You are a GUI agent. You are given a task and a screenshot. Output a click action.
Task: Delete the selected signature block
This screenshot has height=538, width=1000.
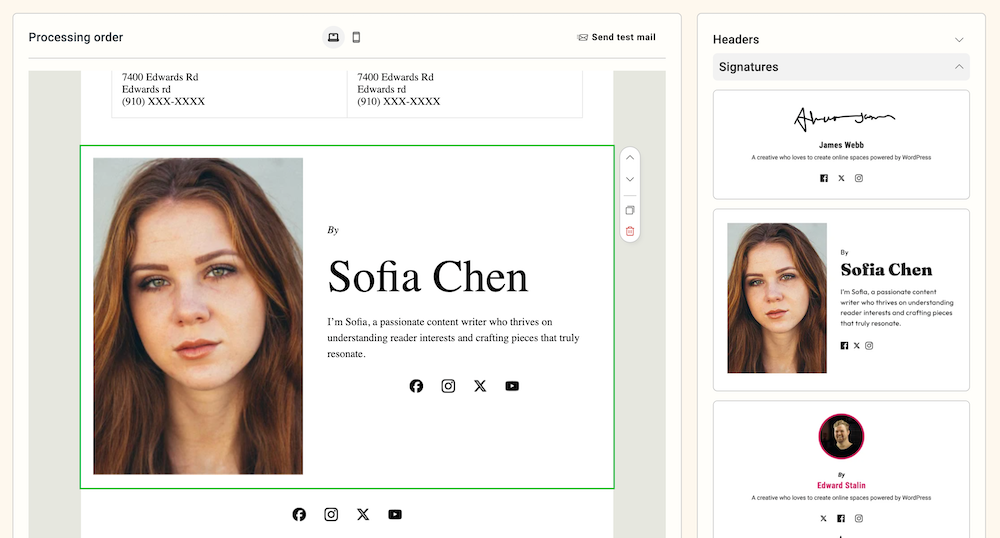pos(629,231)
